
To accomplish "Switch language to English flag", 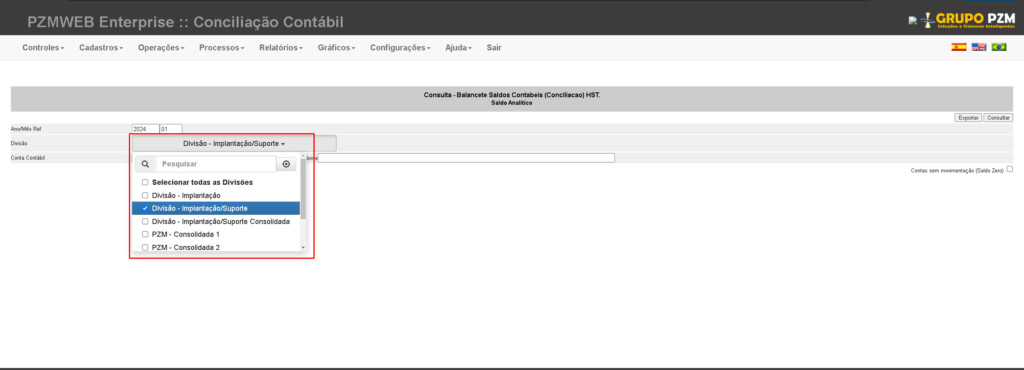I will pos(978,47).
